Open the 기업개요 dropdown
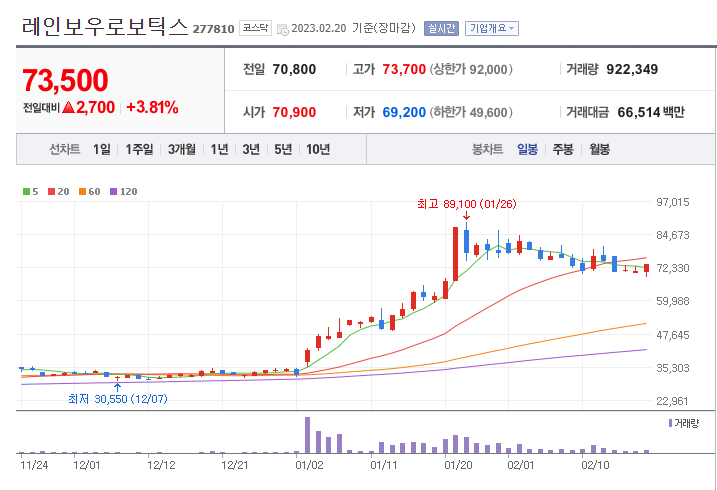 (492, 28)
